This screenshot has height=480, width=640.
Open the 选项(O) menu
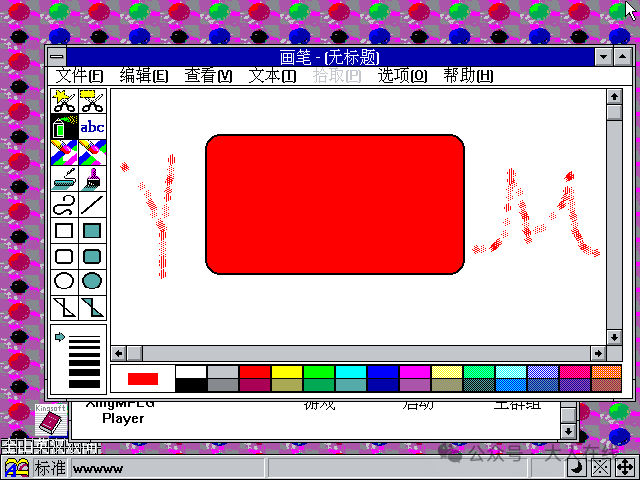[x=402, y=76]
